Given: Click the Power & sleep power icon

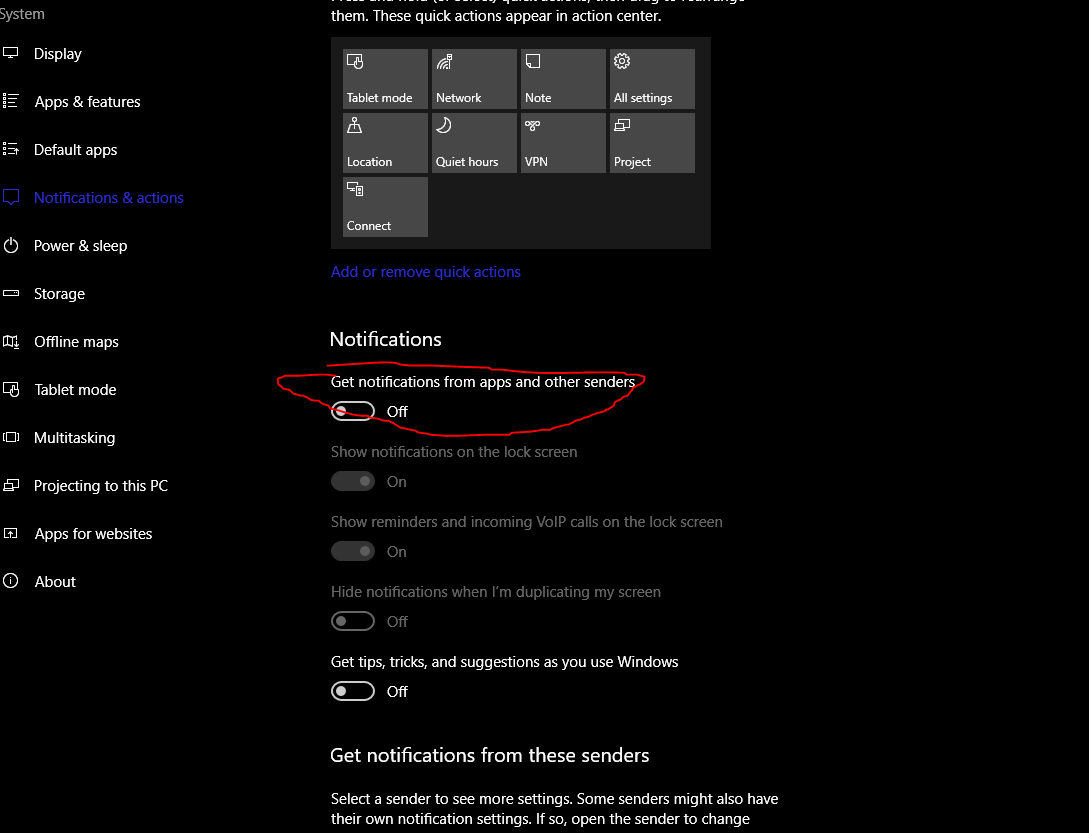Looking at the screenshot, I should point(10,245).
